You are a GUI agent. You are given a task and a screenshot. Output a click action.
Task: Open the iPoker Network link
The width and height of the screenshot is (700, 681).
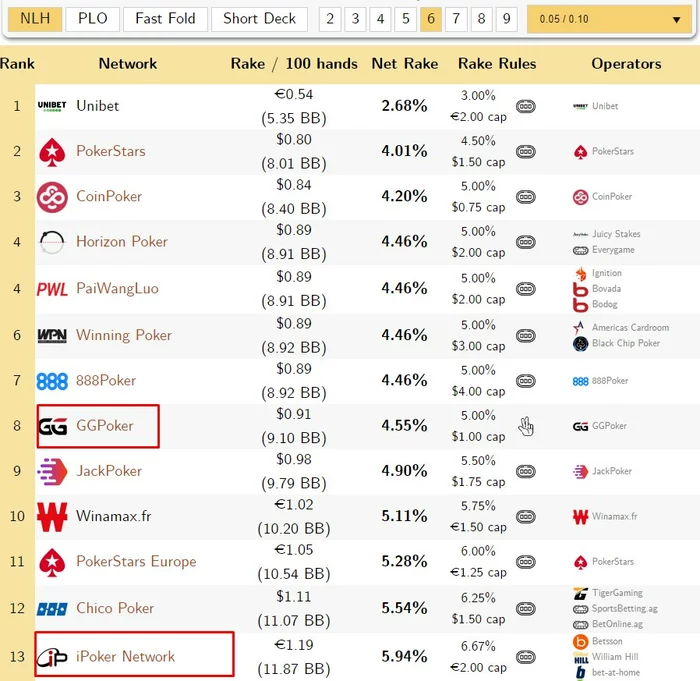(x=125, y=656)
